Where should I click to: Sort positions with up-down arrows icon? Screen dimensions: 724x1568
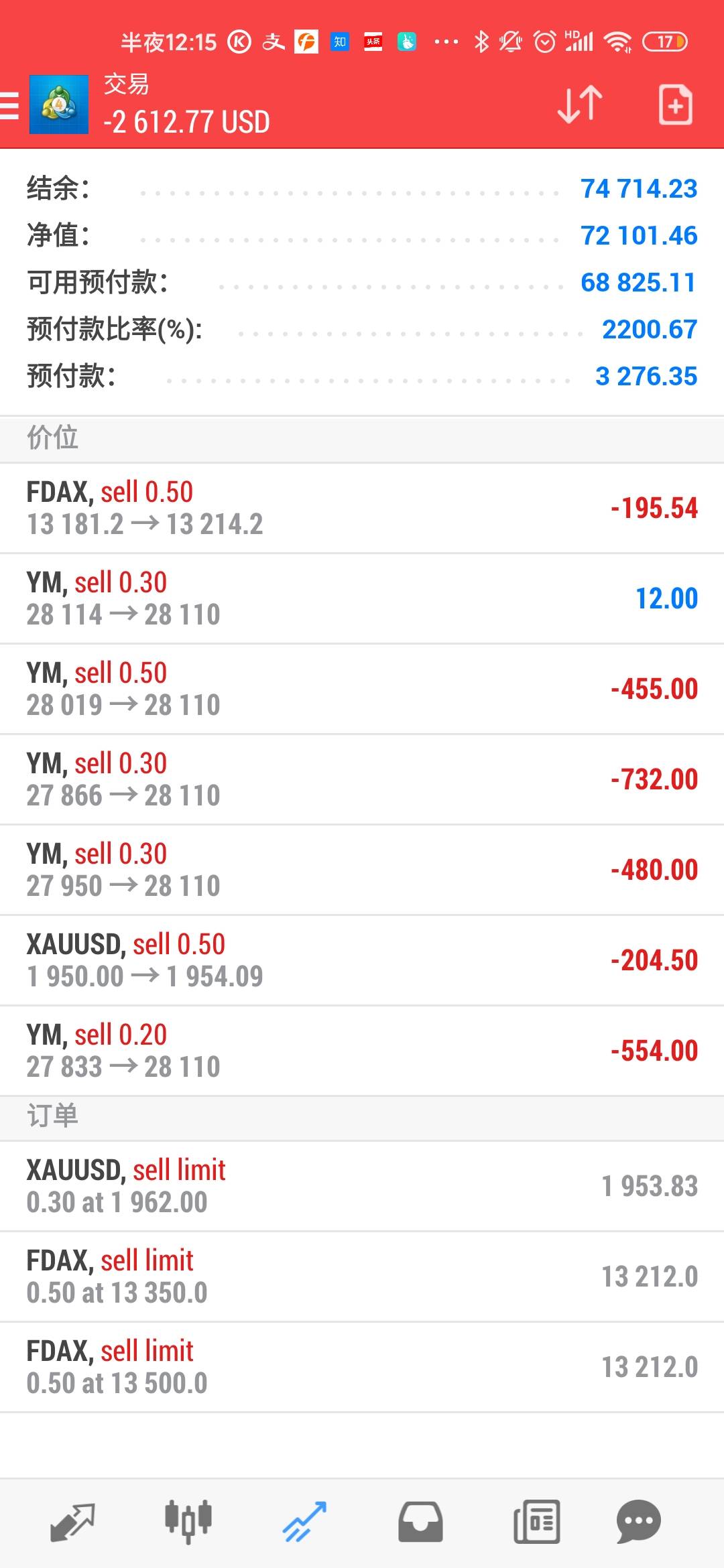click(580, 105)
